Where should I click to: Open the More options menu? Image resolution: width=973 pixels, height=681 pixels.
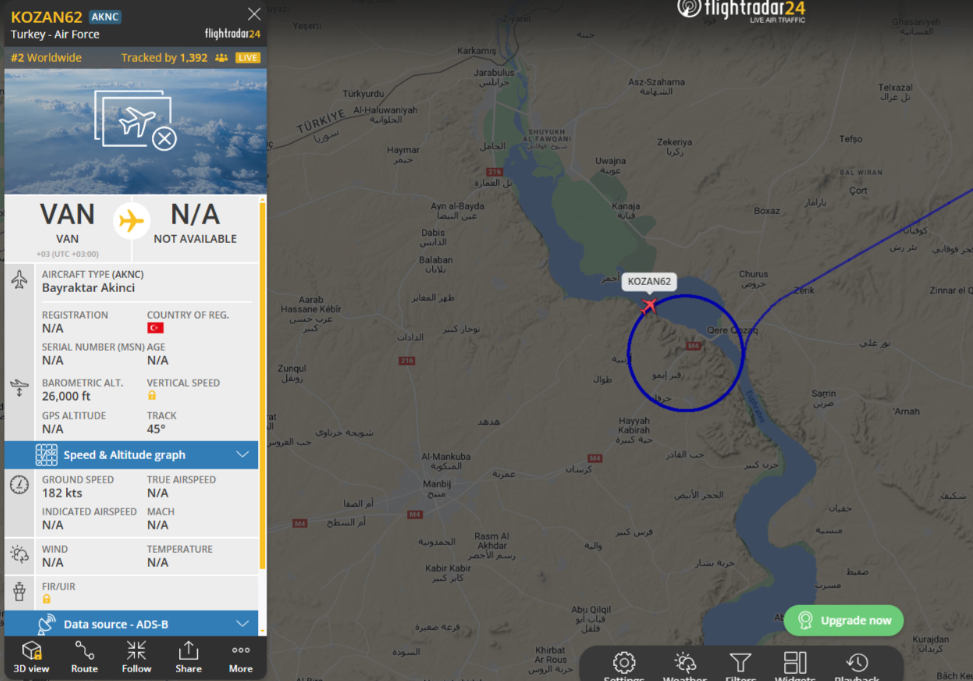click(240, 657)
